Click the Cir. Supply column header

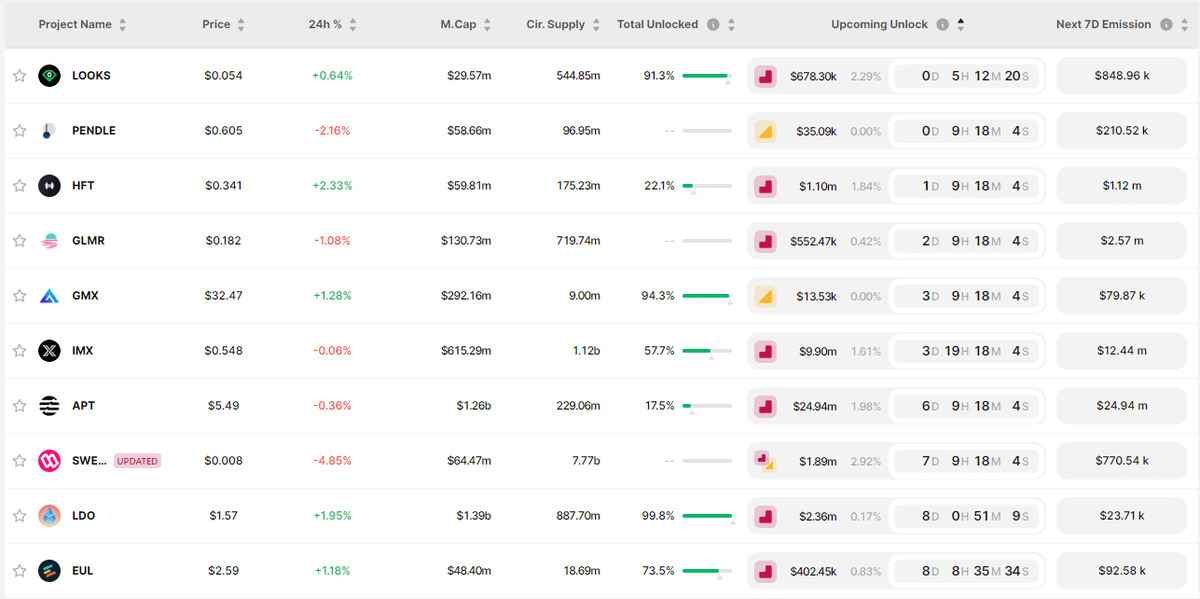coord(555,24)
